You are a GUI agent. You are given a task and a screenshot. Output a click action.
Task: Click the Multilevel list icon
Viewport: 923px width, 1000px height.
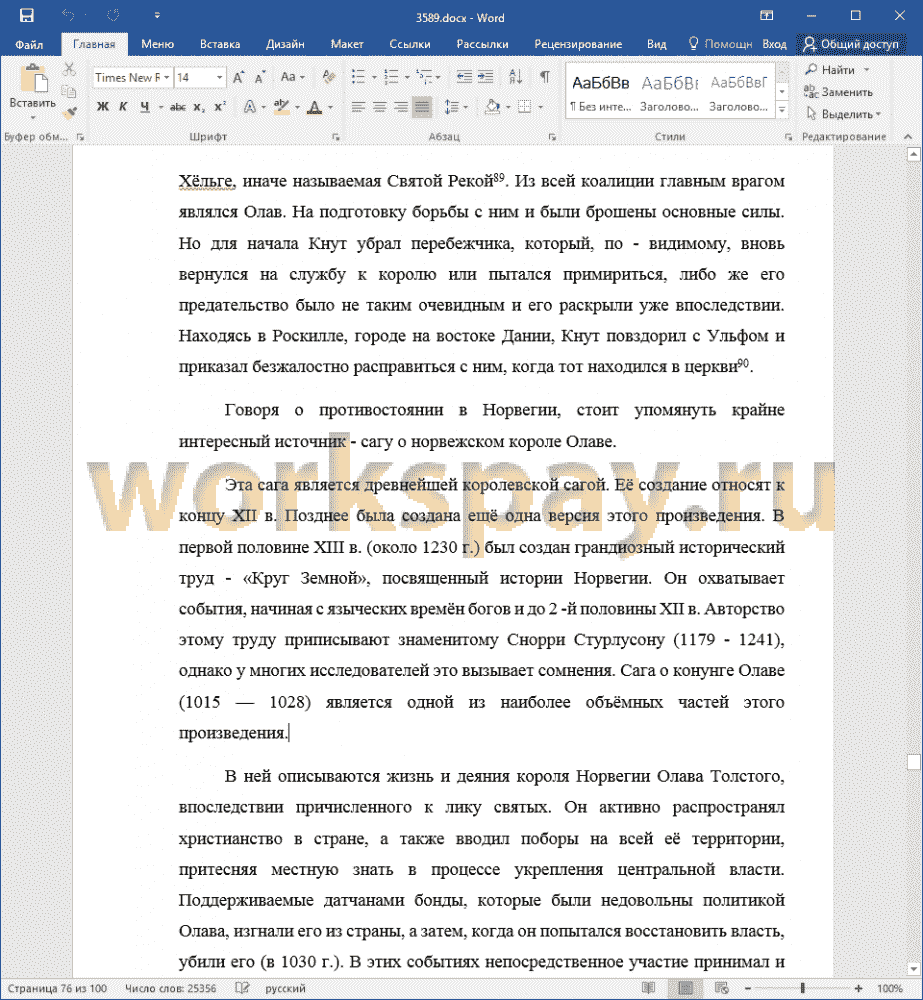tap(424, 77)
